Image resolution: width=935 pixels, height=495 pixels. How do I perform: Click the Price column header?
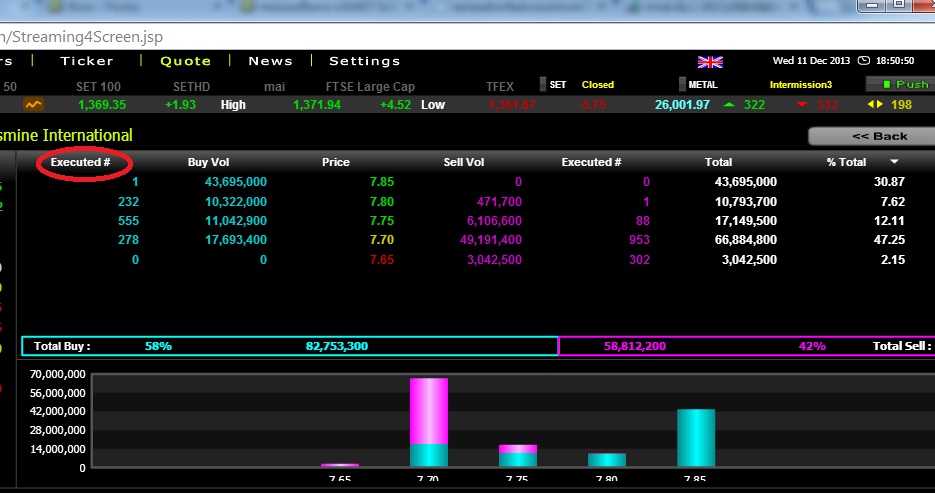pyautogui.click(x=336, y=162)
